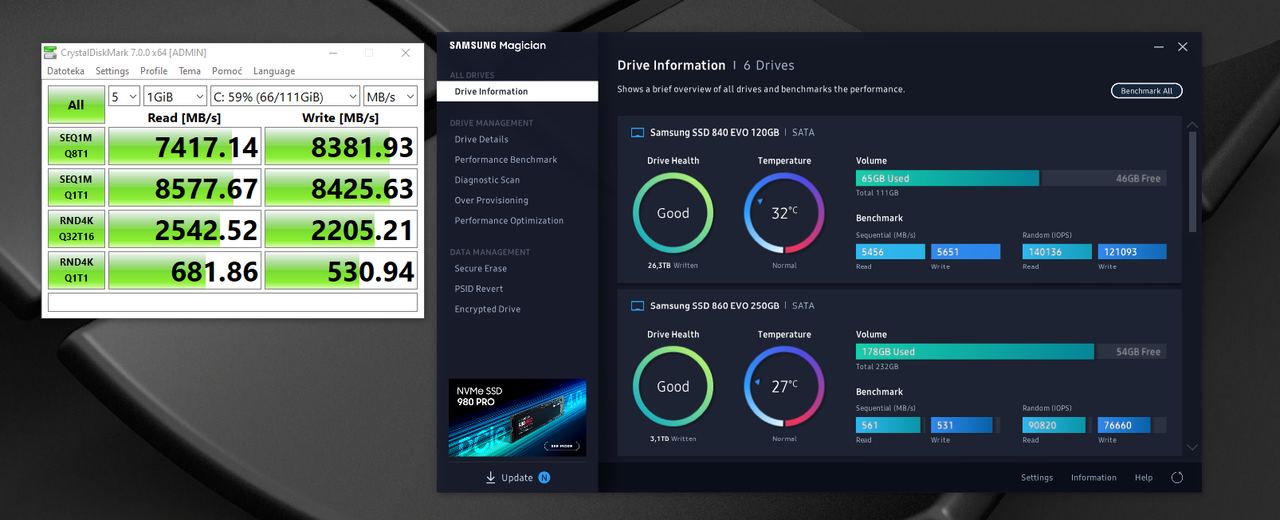The width and height of the screenshot is (1280, 520).
Task: Click the monitor icon beside Samsung SSD 840 EVO 120GB
Action: pyautogui.click(x=637, y=132)
